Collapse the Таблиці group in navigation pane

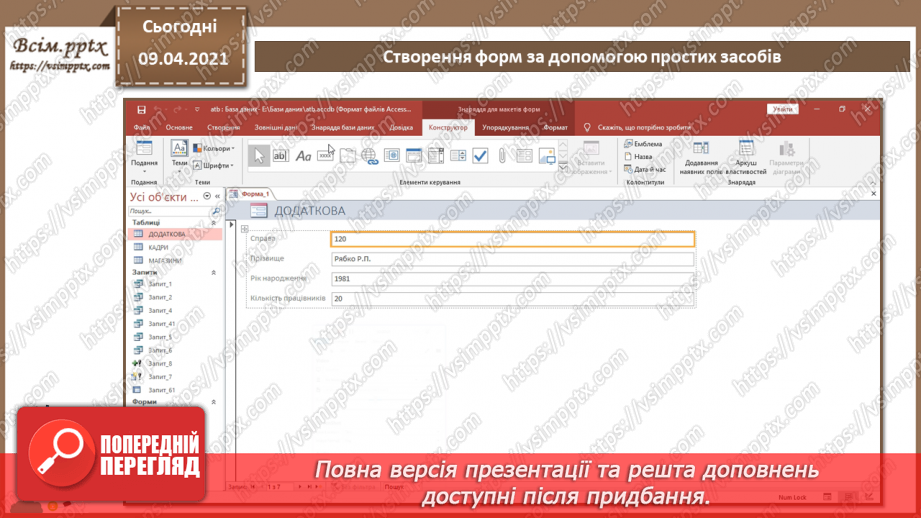point(213,223)
